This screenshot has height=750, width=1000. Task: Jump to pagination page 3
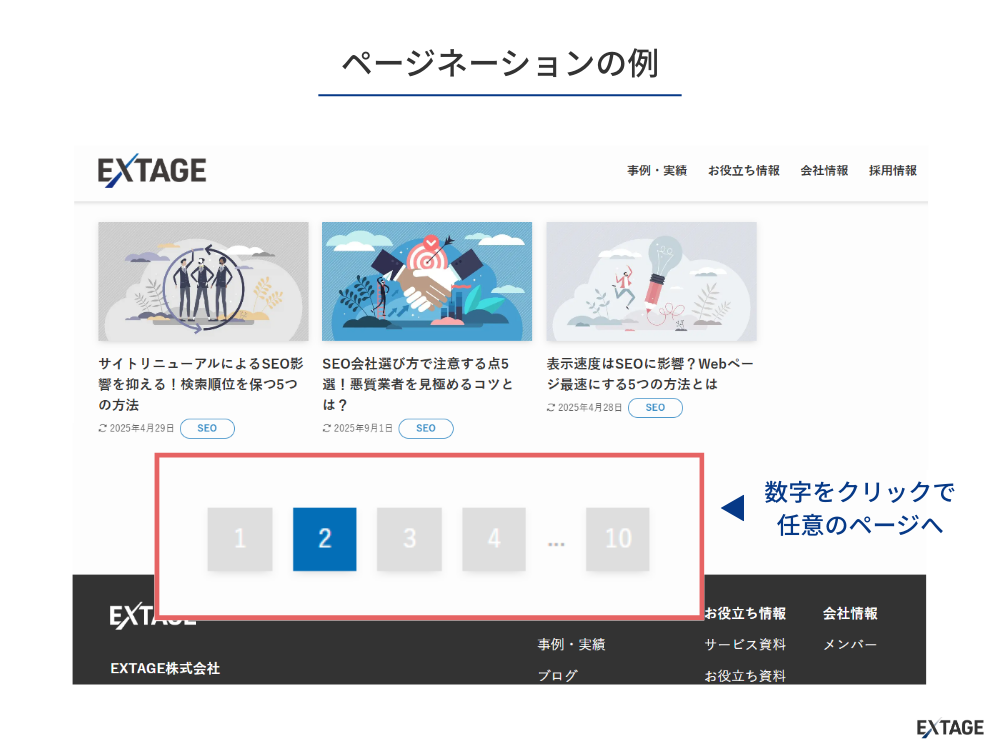(409, 539)
